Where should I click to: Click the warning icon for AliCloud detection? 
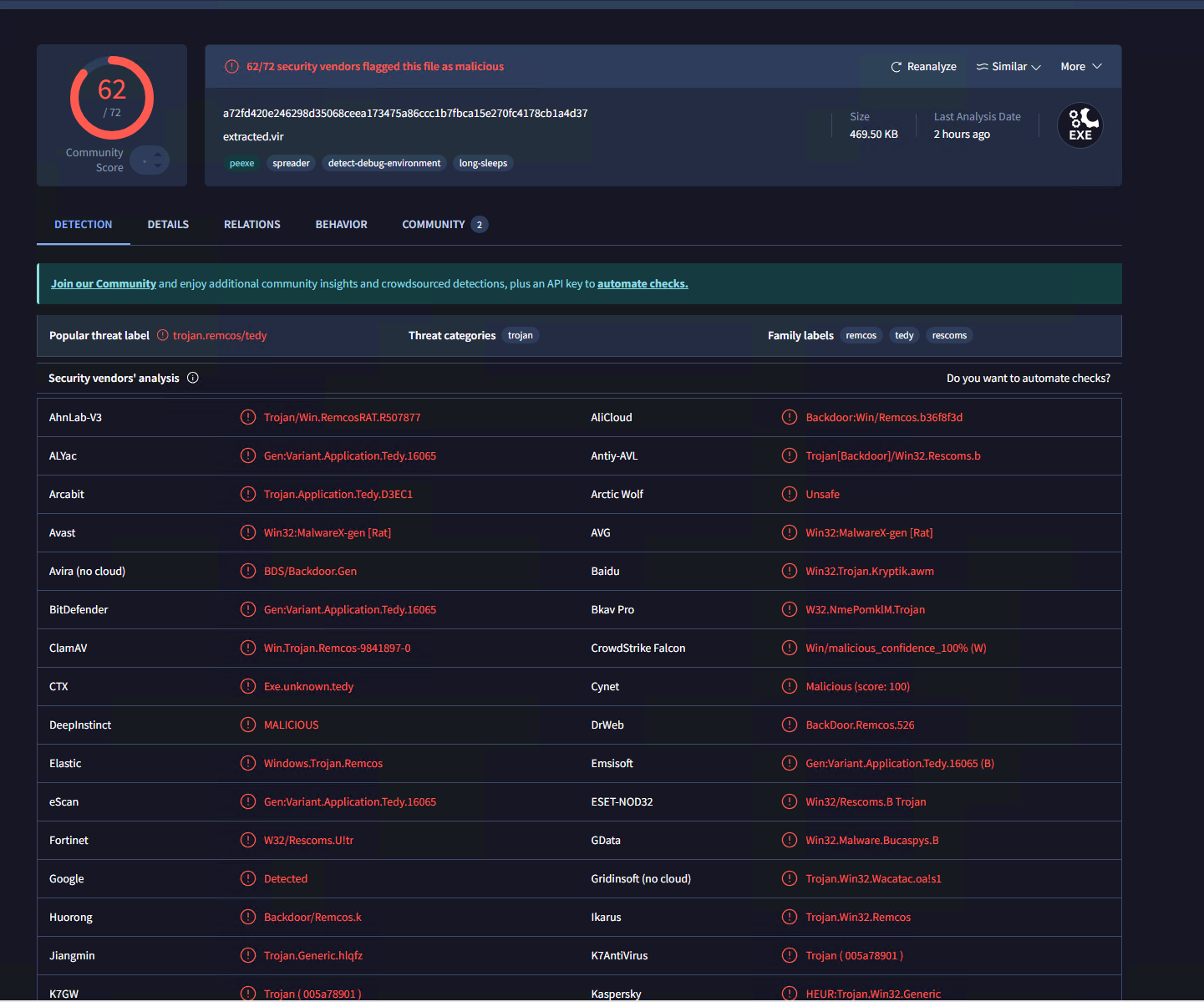point(790,417)
